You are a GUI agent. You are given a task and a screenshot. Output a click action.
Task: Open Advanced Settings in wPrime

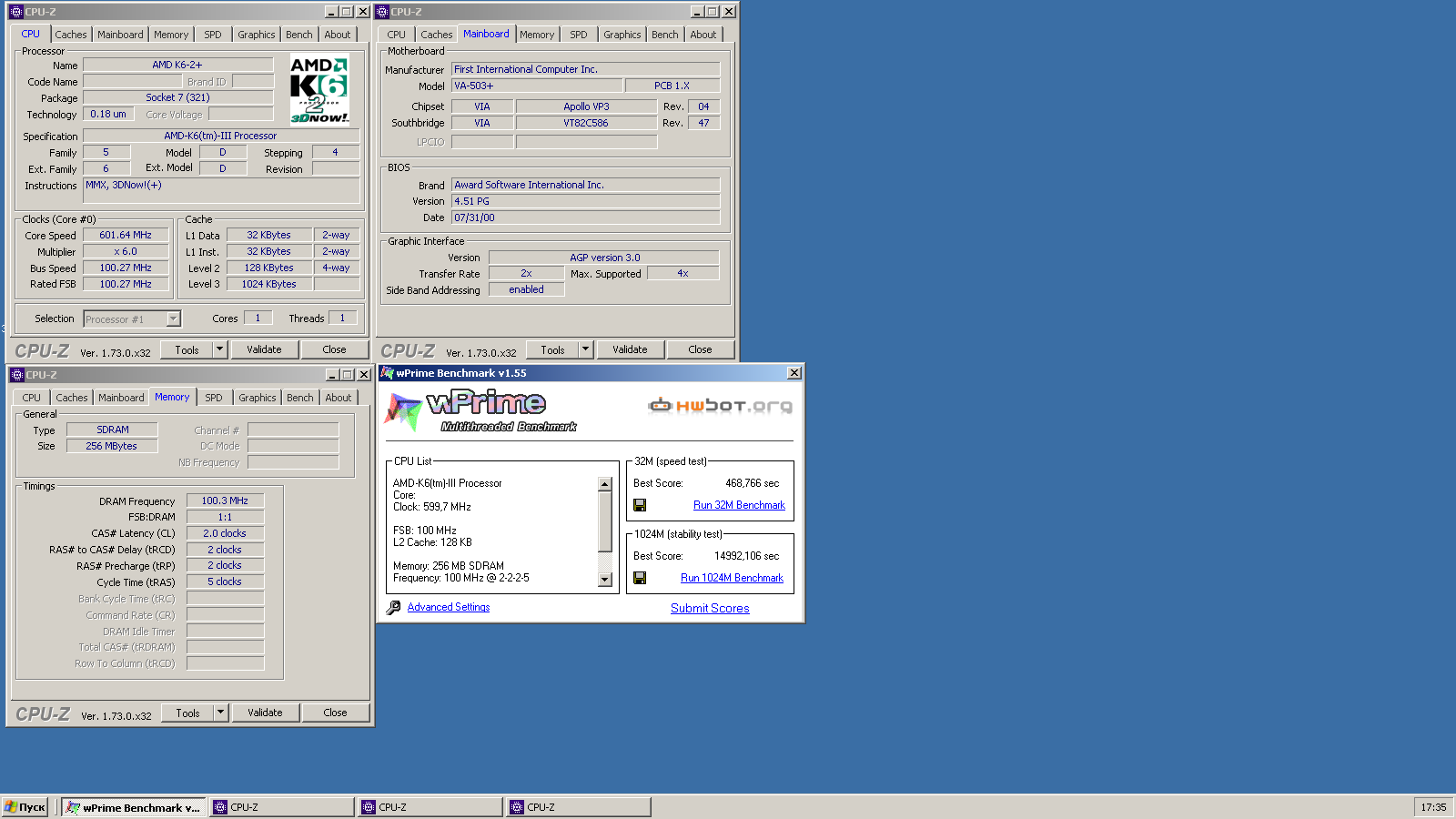click(449, 607)
